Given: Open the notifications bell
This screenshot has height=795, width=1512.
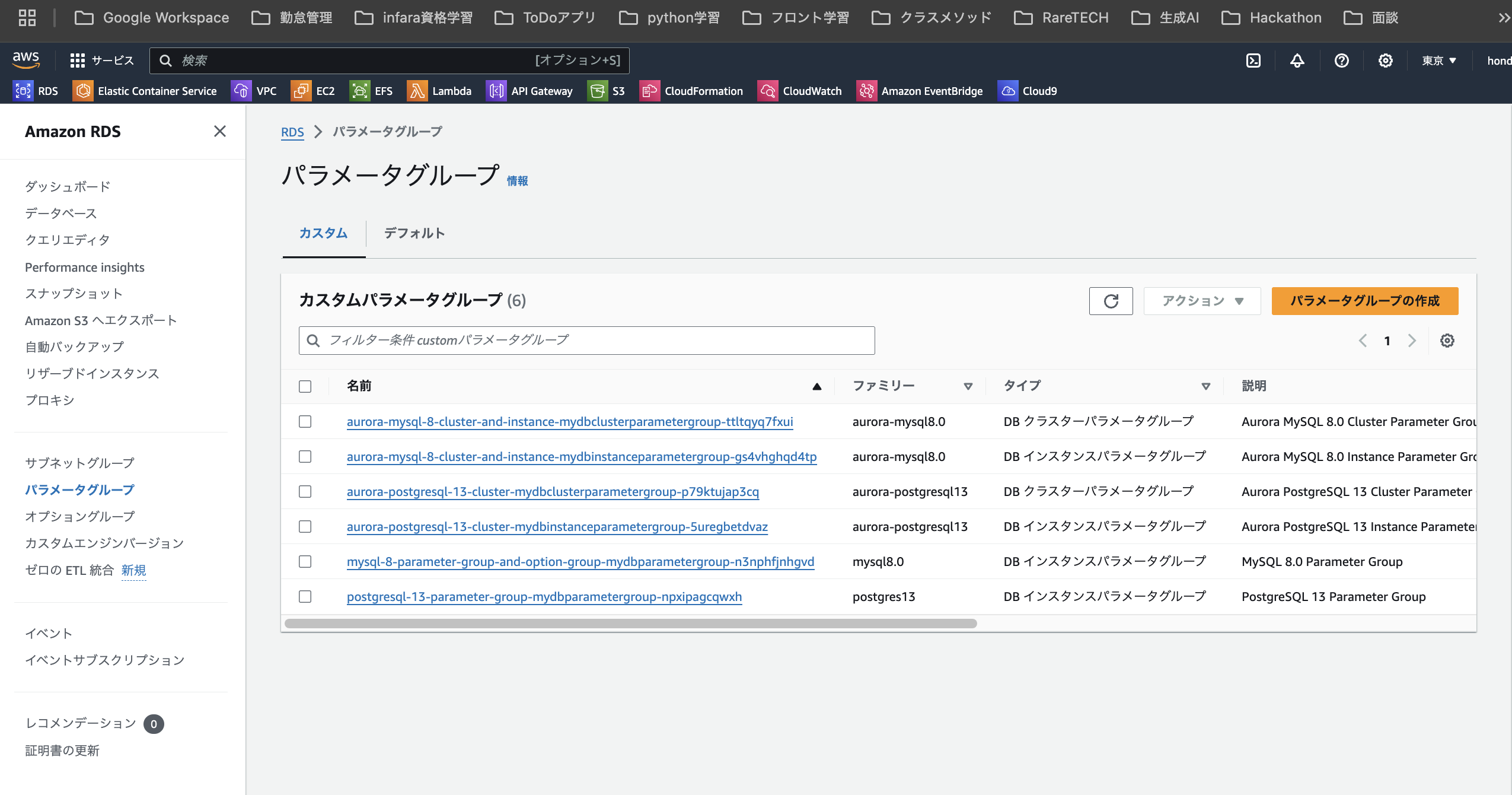Looking at the screenshot, I should 1297,61.
